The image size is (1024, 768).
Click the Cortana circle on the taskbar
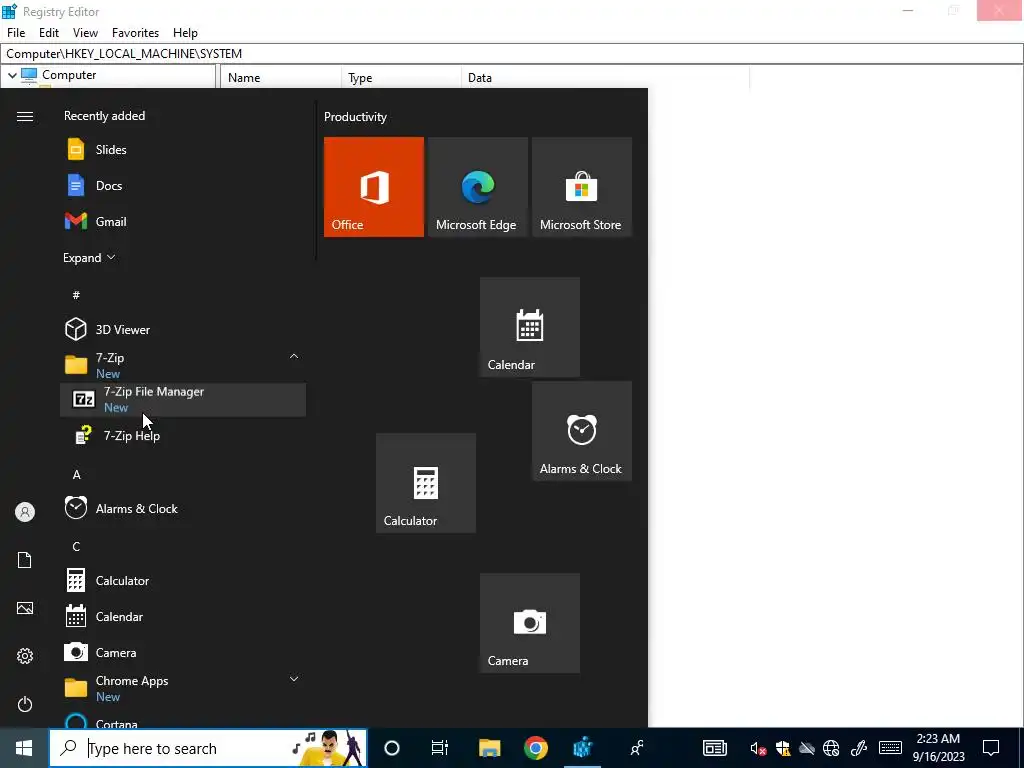point(392,748)
